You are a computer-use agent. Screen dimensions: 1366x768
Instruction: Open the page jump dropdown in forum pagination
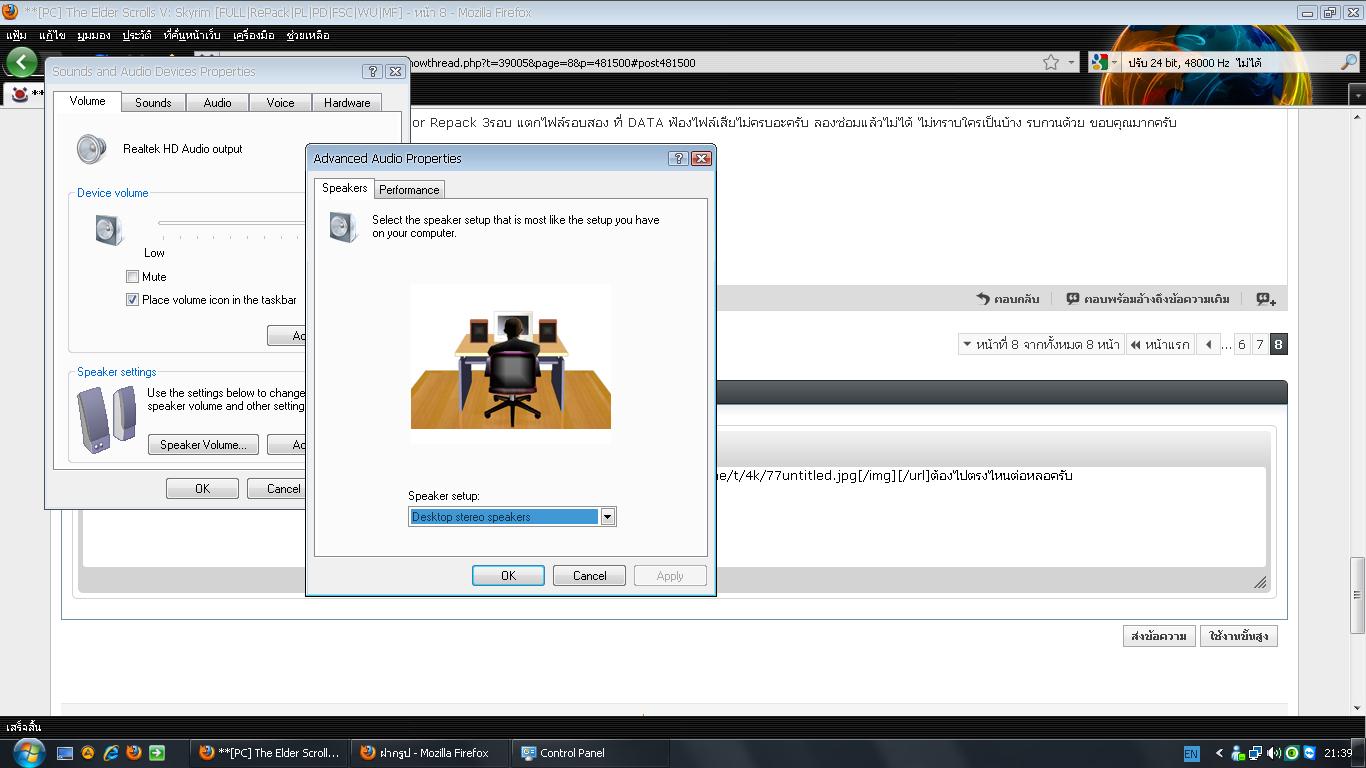pos(1040,344)
